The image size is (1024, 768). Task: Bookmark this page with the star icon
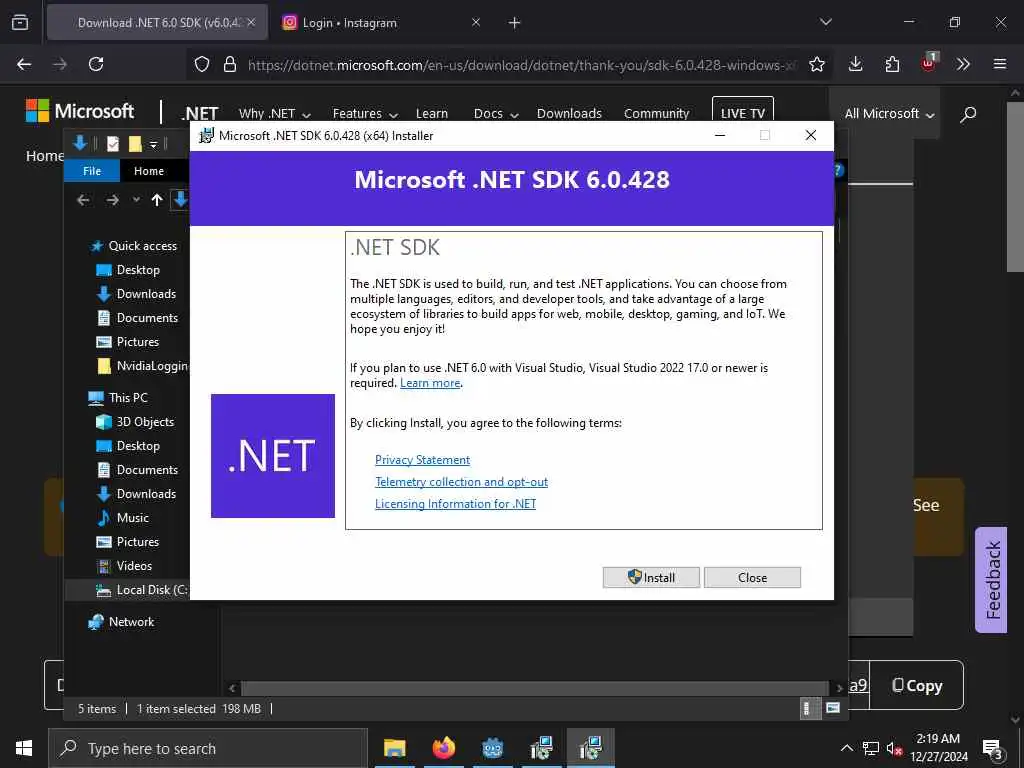[x=816, y=64]
